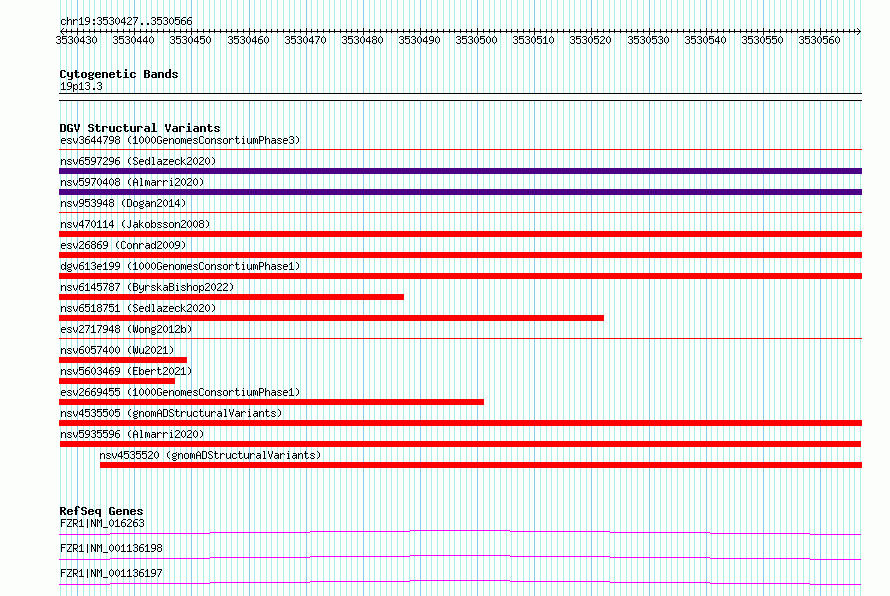Click the short red bar under nsv6057400
Screen dimensions: 890x596
tap(123, 360)
